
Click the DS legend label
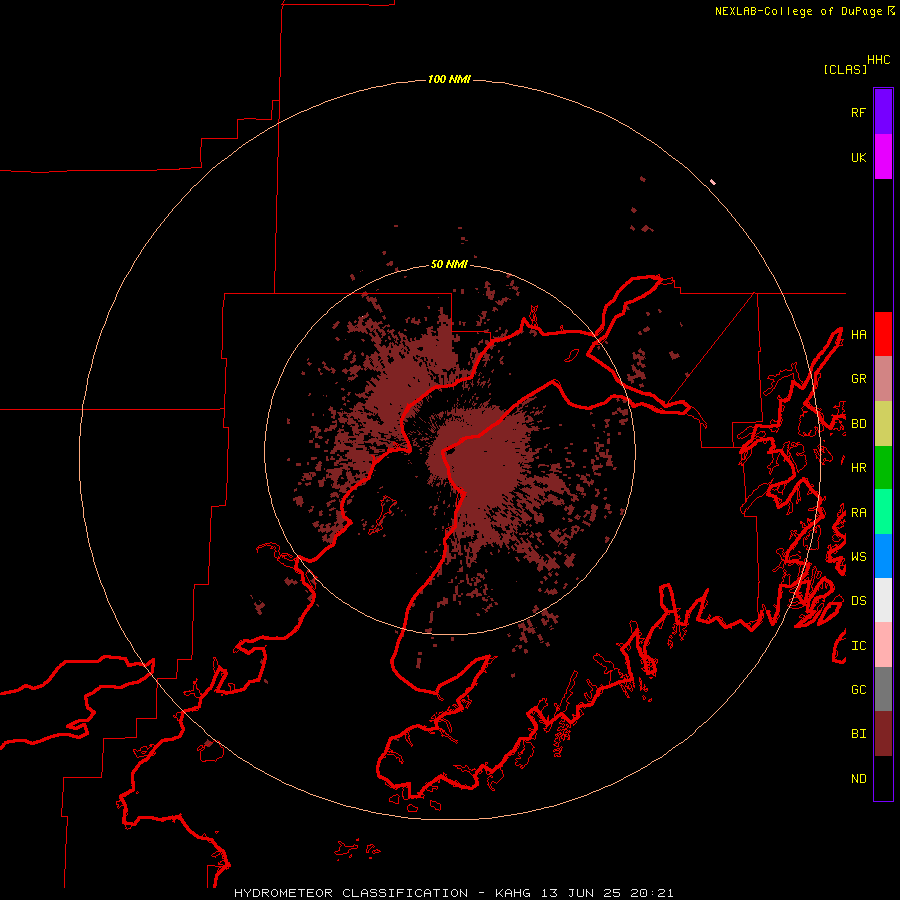click(x=858, y=601)
